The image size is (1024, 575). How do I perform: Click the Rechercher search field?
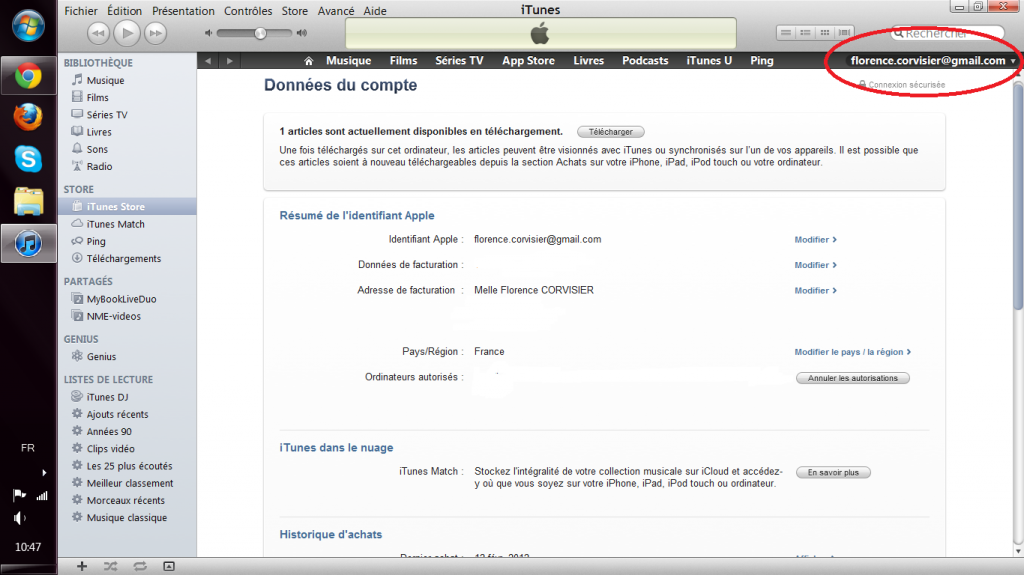pos(948,33)
